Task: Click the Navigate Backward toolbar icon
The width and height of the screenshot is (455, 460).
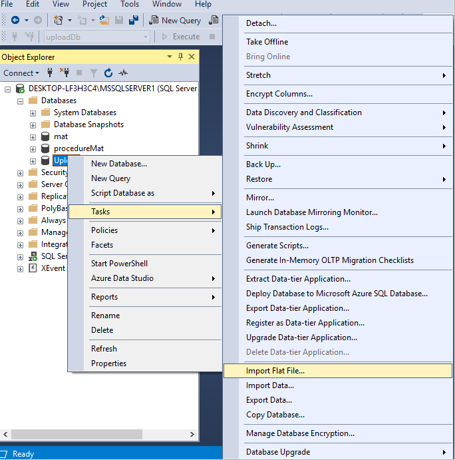Action: tap(15, 20)
